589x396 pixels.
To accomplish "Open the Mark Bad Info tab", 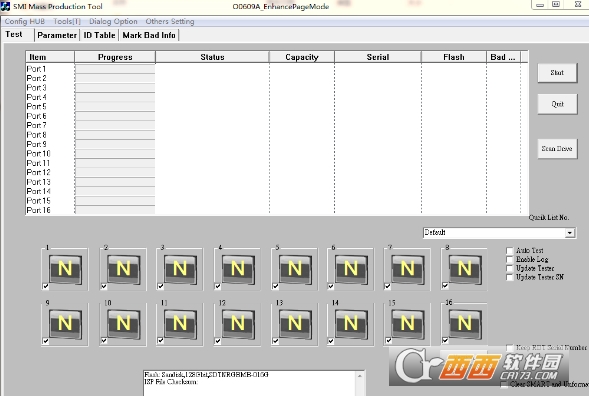I will pos(149,35).
